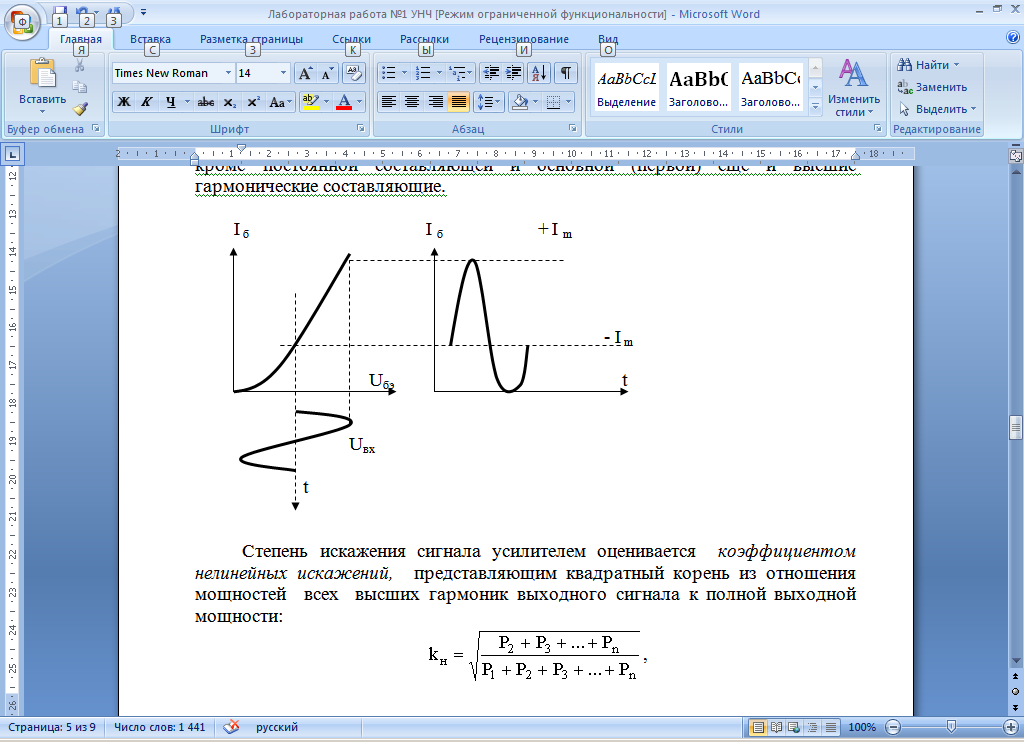Open Font dialog launcher (Шрифт)
The image size is (1024, 742).
tap(360, 129)
